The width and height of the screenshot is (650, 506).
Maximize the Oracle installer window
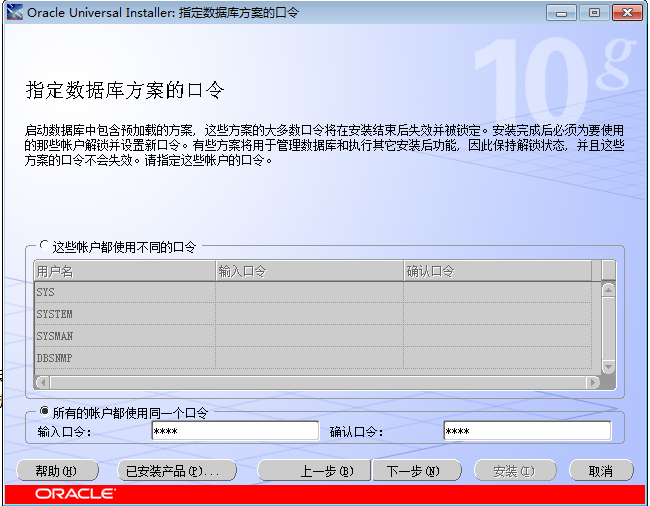[594, 13]
